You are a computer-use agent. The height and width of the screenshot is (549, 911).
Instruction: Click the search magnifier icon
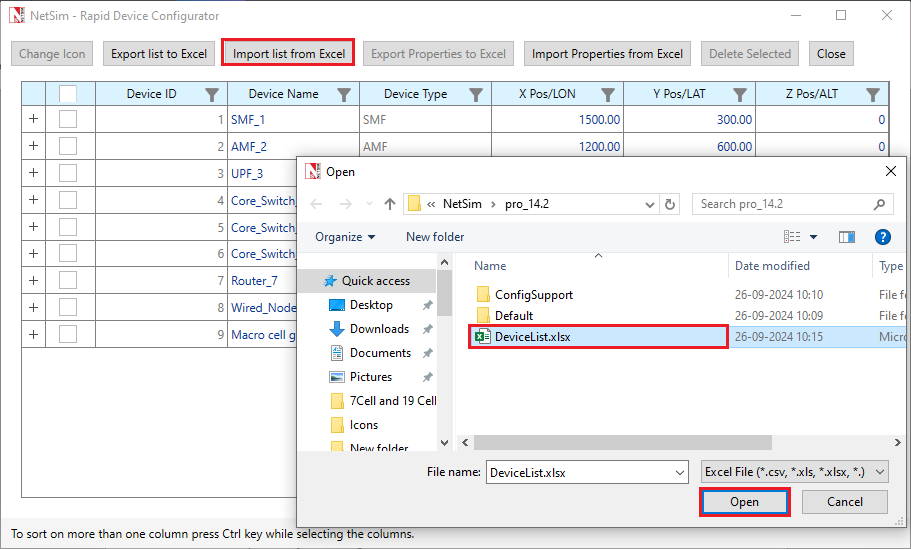(879, 204)
